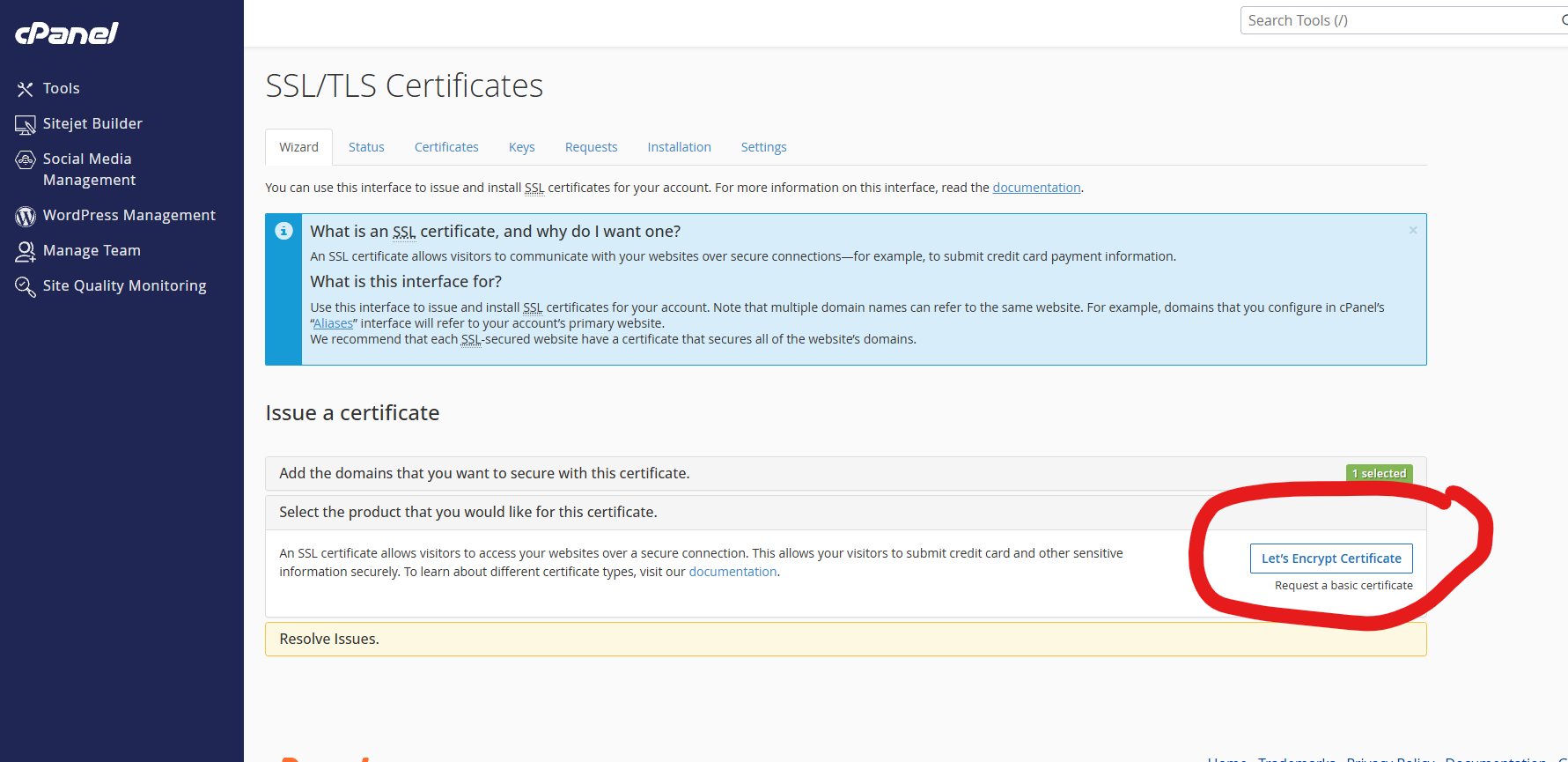This screenshot has width=1568, height=762.
Task: Switch to the Requests tab
Action: [x=591, y=147]
